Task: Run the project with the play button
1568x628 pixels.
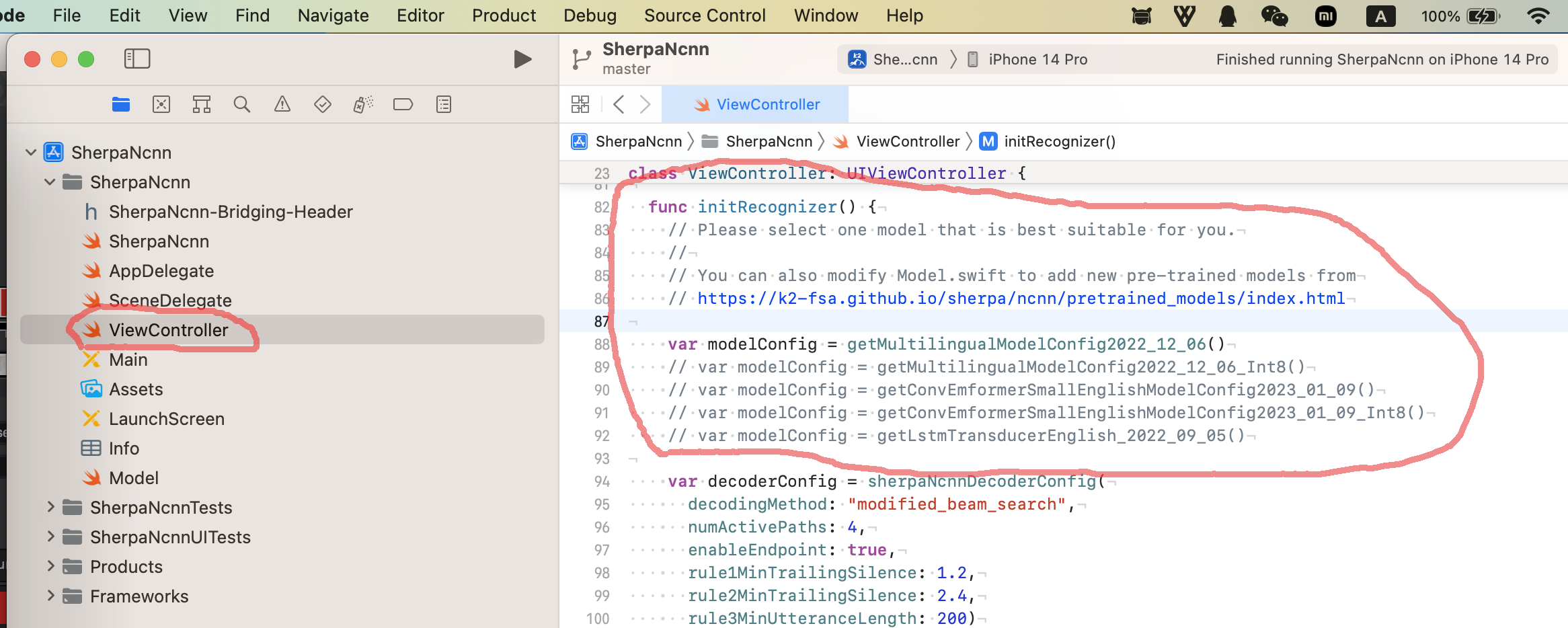Action: click(x=522, y=59)
